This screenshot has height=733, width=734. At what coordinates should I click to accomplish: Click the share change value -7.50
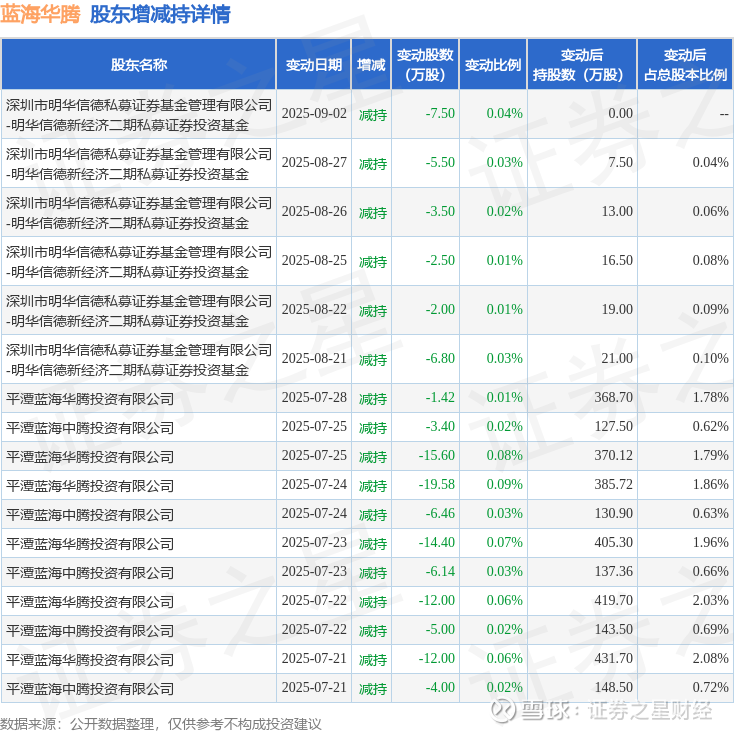440,113
